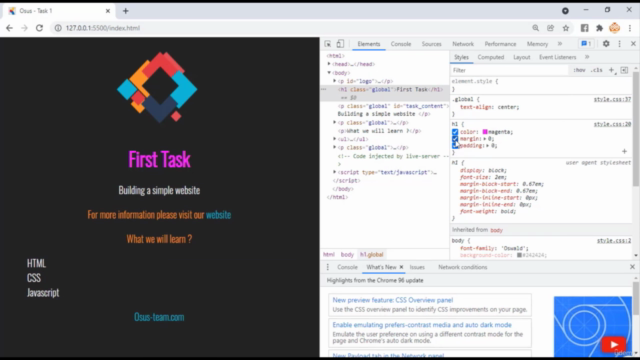Click the body breadcrumb in DOM path
The width and height of the screenshot is (640, 360).
pos(347,254)
